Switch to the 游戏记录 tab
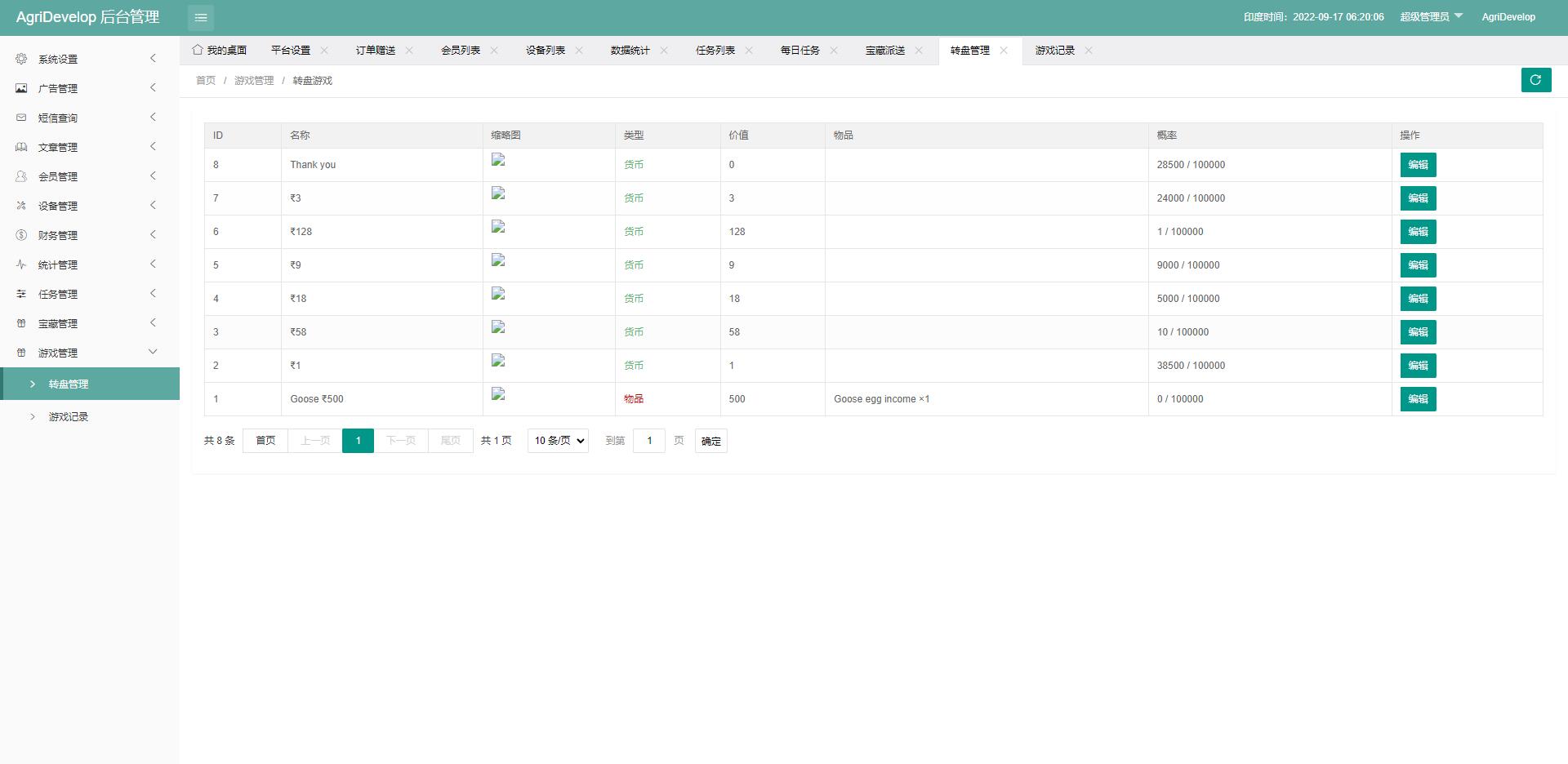This screenshot has height=764, width=1568. 1054,51
